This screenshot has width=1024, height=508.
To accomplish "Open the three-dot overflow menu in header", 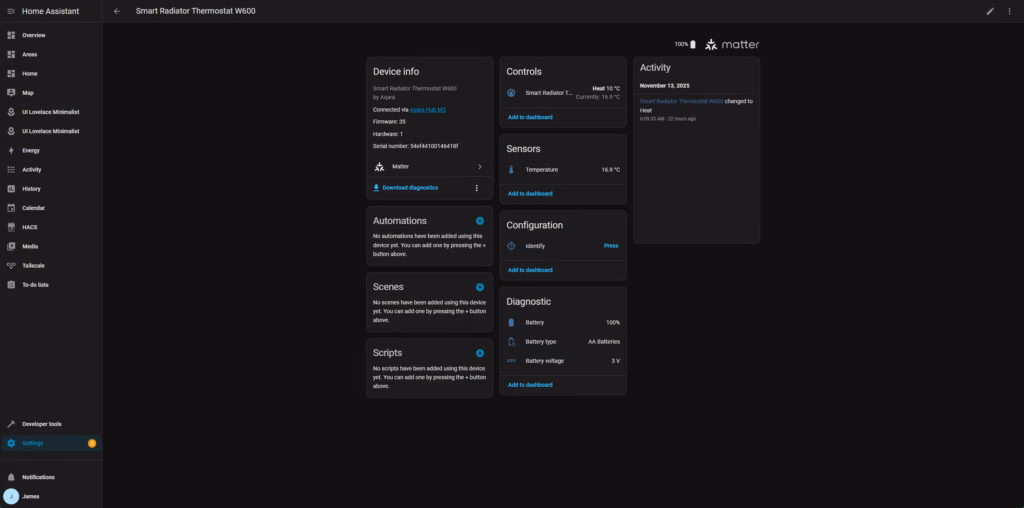I will (1009, 11).
